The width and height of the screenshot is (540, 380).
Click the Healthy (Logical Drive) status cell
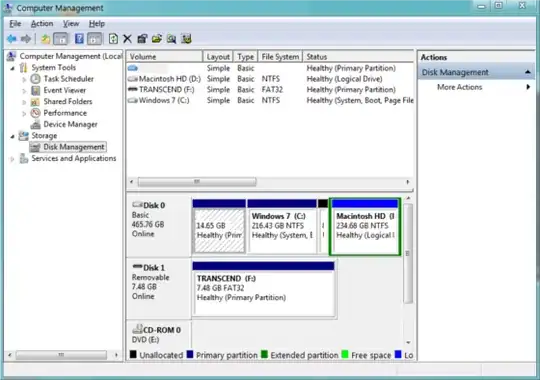tap(344, 79)
